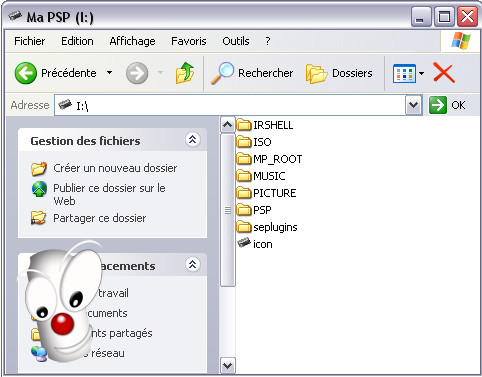Expand the view mode dropdown arrow

(x=421, y=73)
